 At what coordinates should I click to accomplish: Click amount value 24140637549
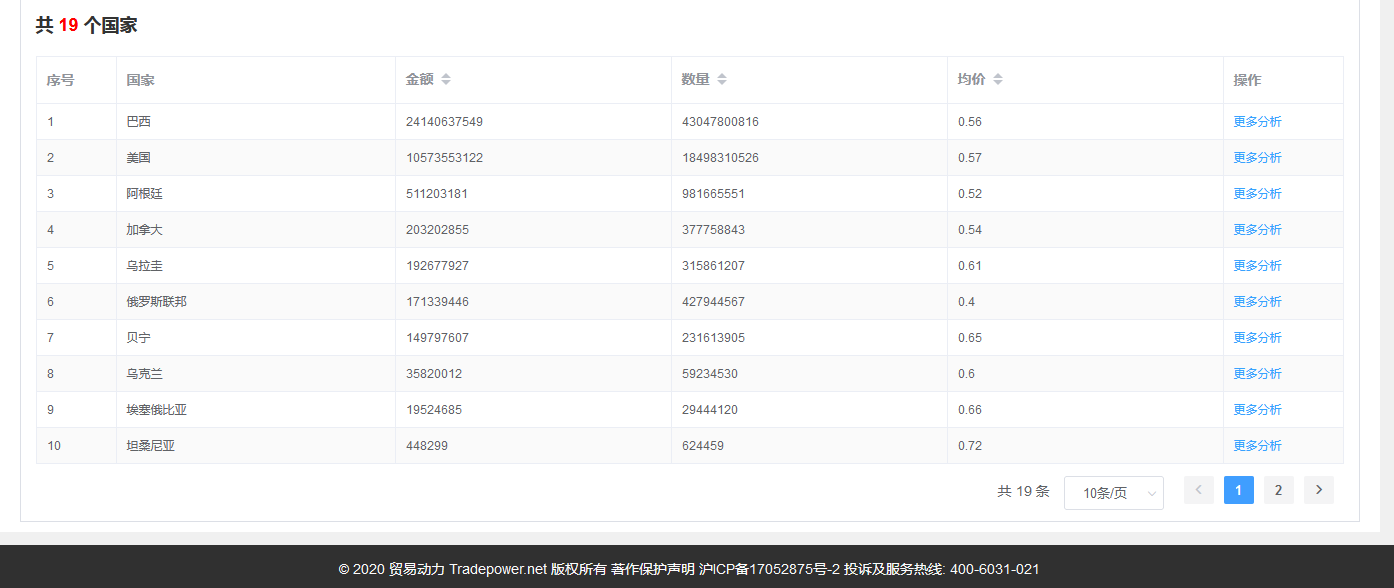tap(445, 122)
